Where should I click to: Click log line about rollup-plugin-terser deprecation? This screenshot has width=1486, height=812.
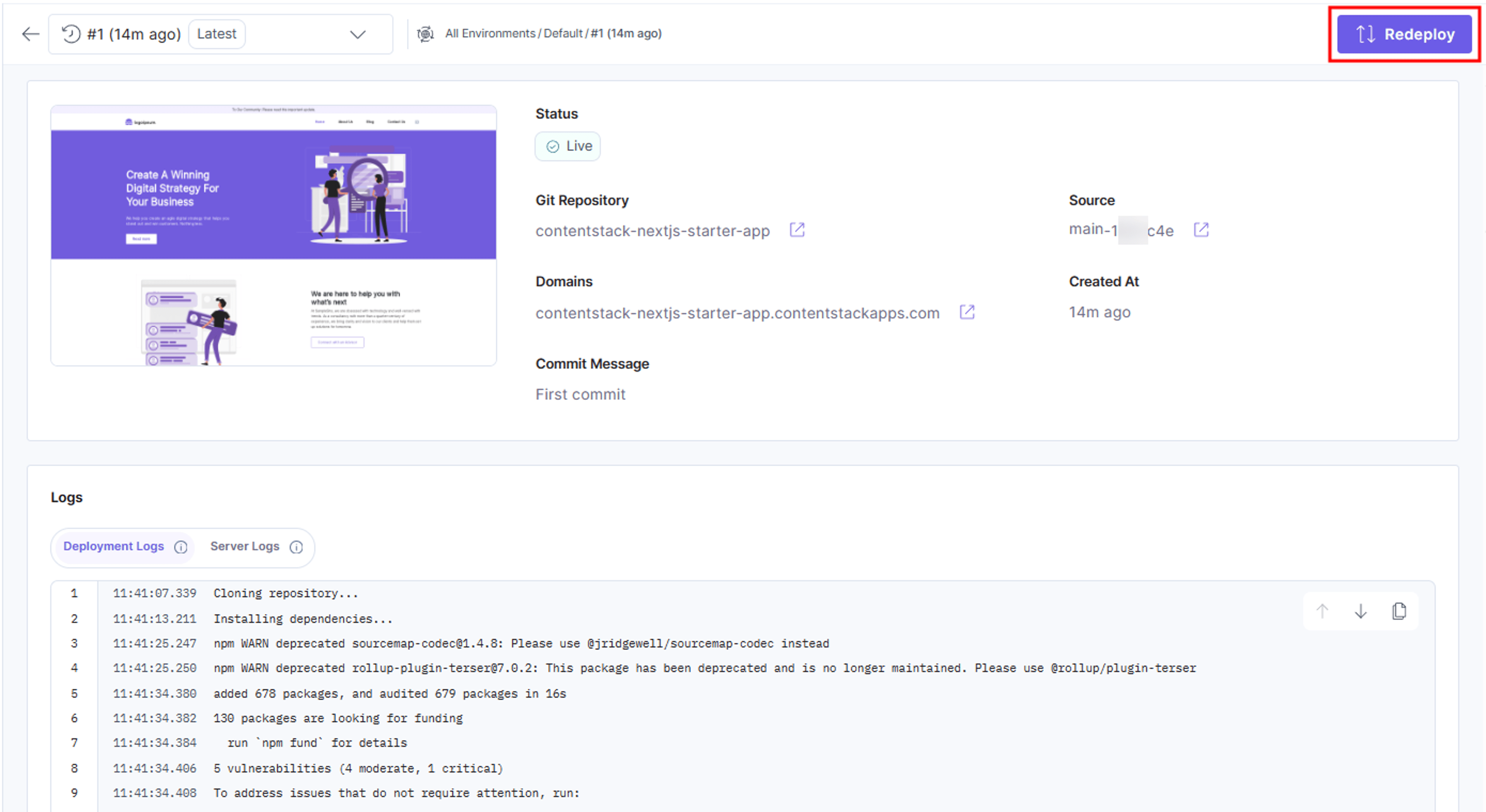coord(704,668)
